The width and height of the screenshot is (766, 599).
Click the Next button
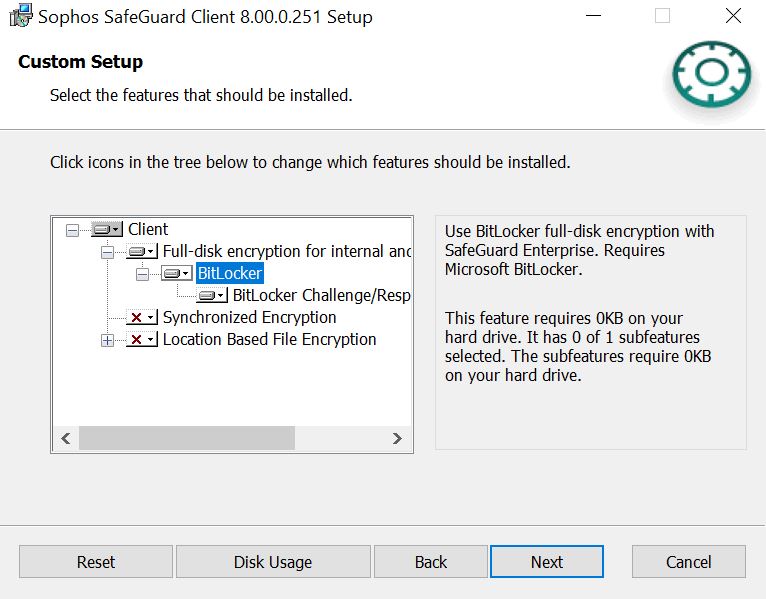pos(547,562)
